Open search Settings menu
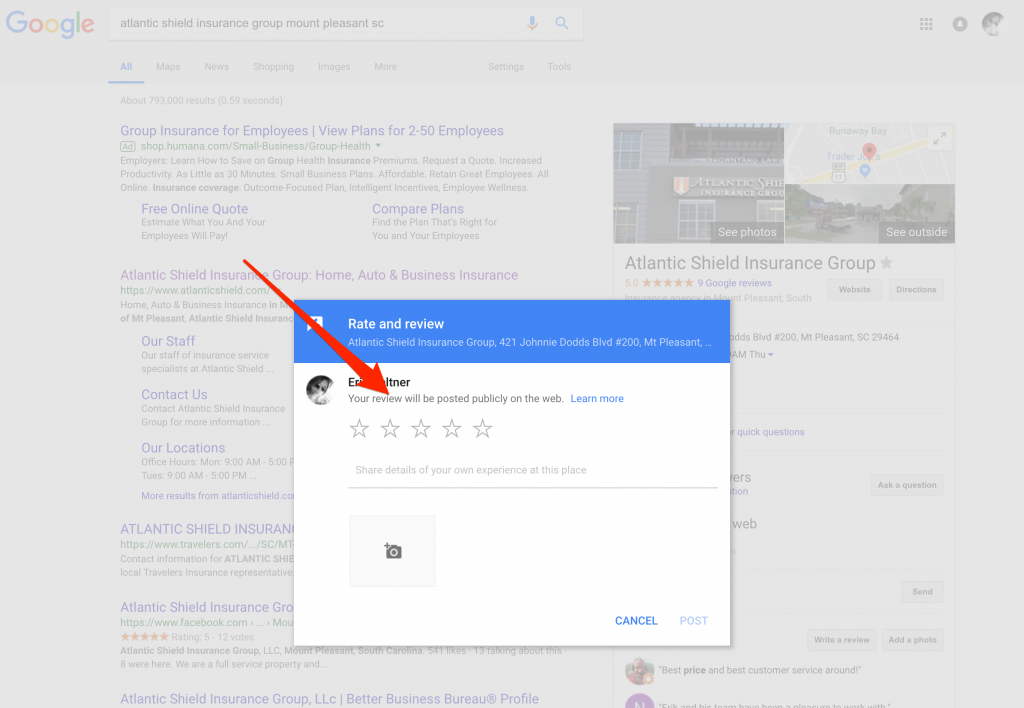1024x708 pixels. [506, 67]
